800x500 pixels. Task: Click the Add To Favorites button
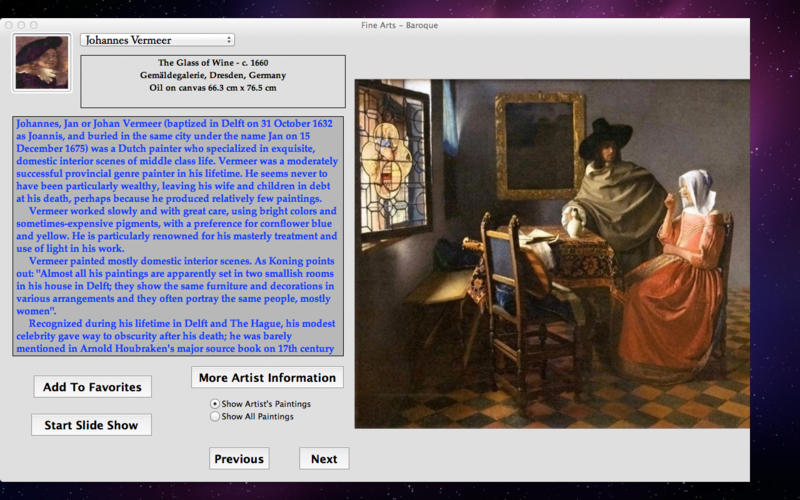coord(92,387)
